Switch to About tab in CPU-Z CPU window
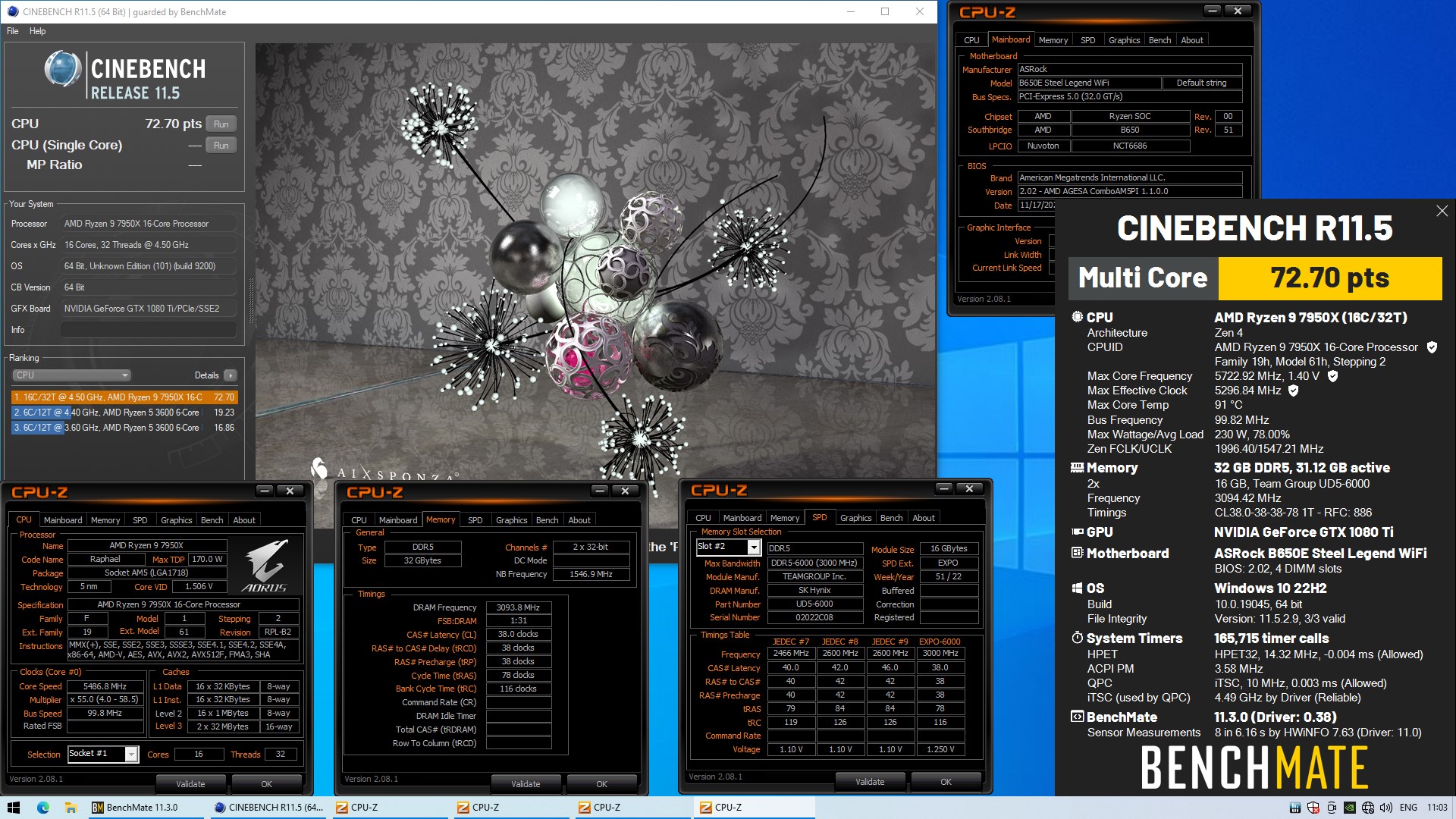 point(244,520)
